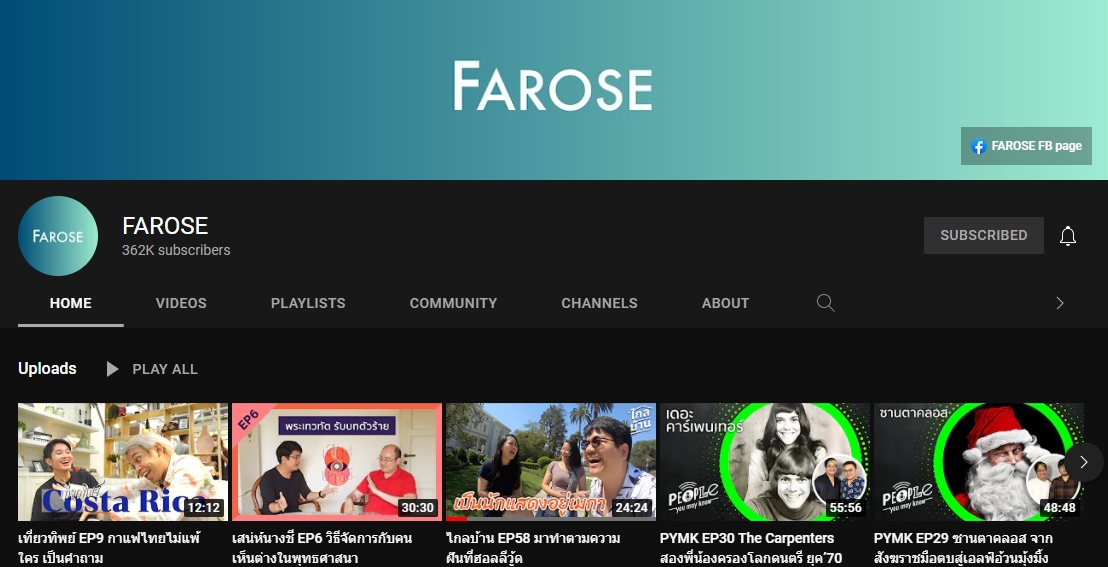Viewport: 1108px width, 567px height.
Task: Open the PLAYLISTS tab
Action: point(308,303)
